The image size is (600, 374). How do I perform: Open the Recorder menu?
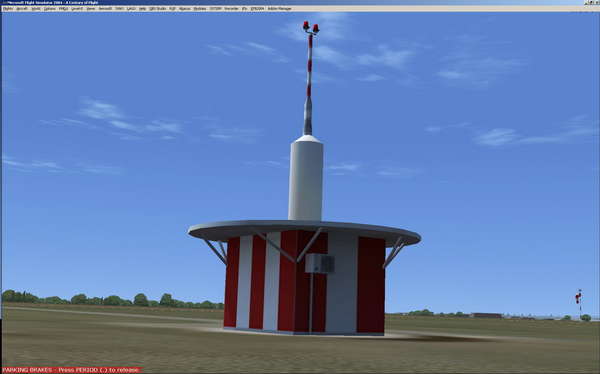point(232,8)
